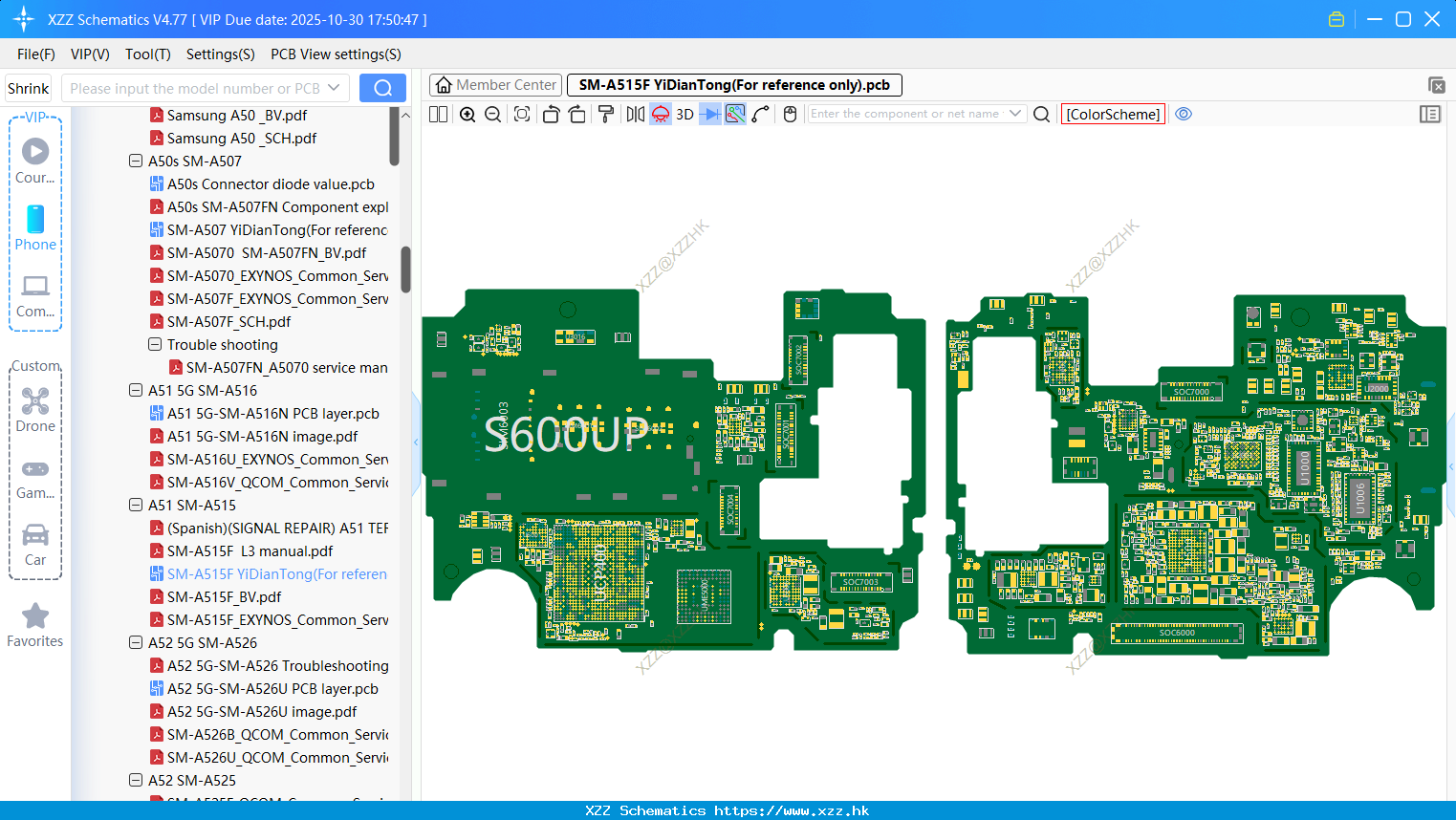Click the blue search button

click(382, 88)
